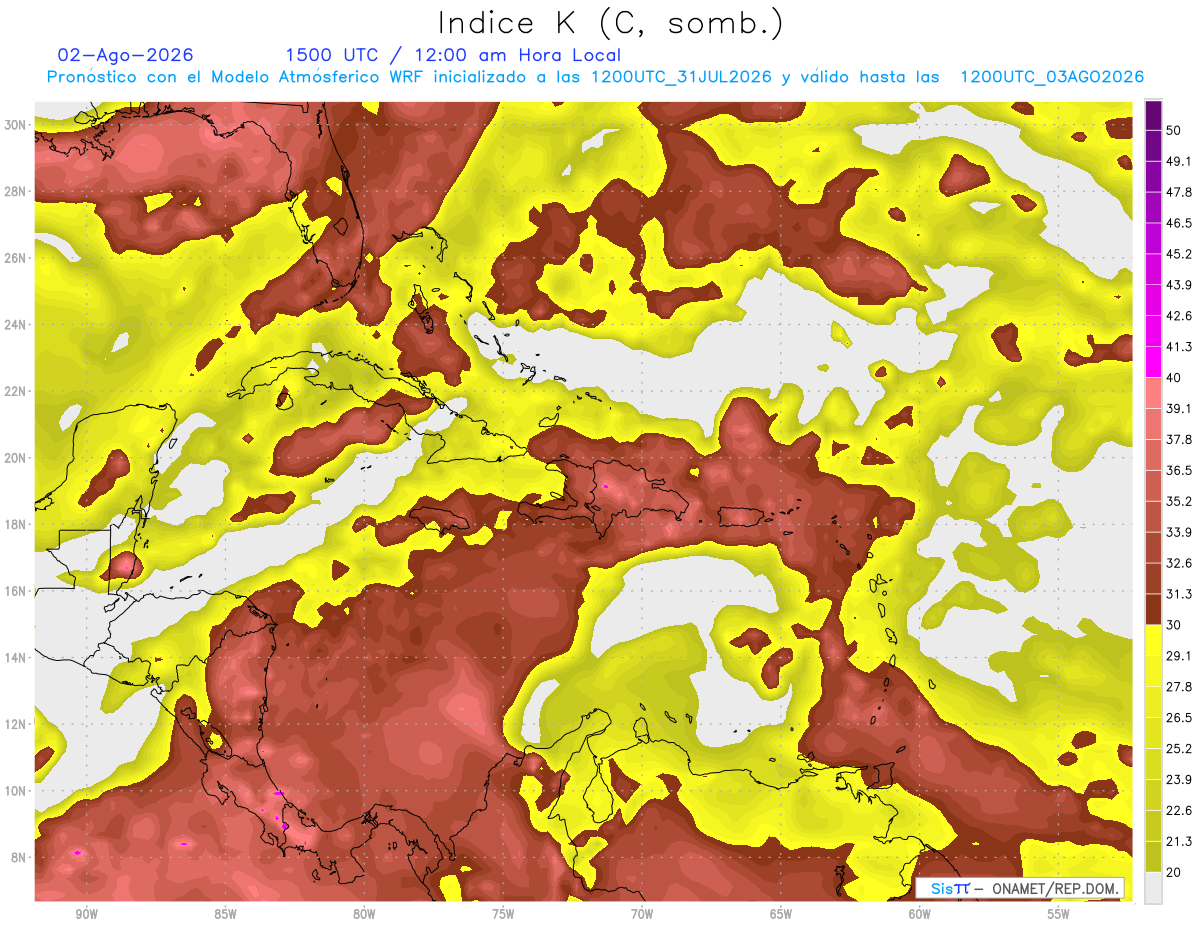Click the "55W" longitude axis label
The height and width of the screenshot is (927, 1200).
[x=1059, y=915]
